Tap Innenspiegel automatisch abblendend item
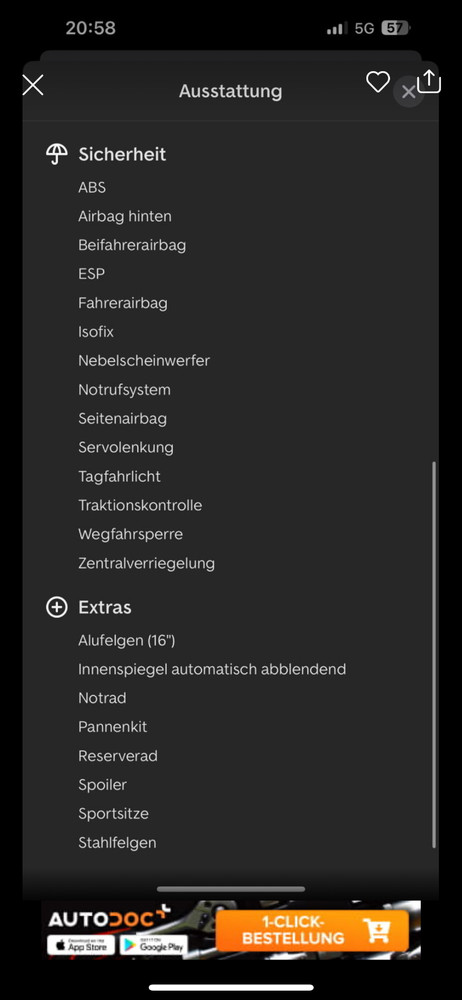 [212, 669]
